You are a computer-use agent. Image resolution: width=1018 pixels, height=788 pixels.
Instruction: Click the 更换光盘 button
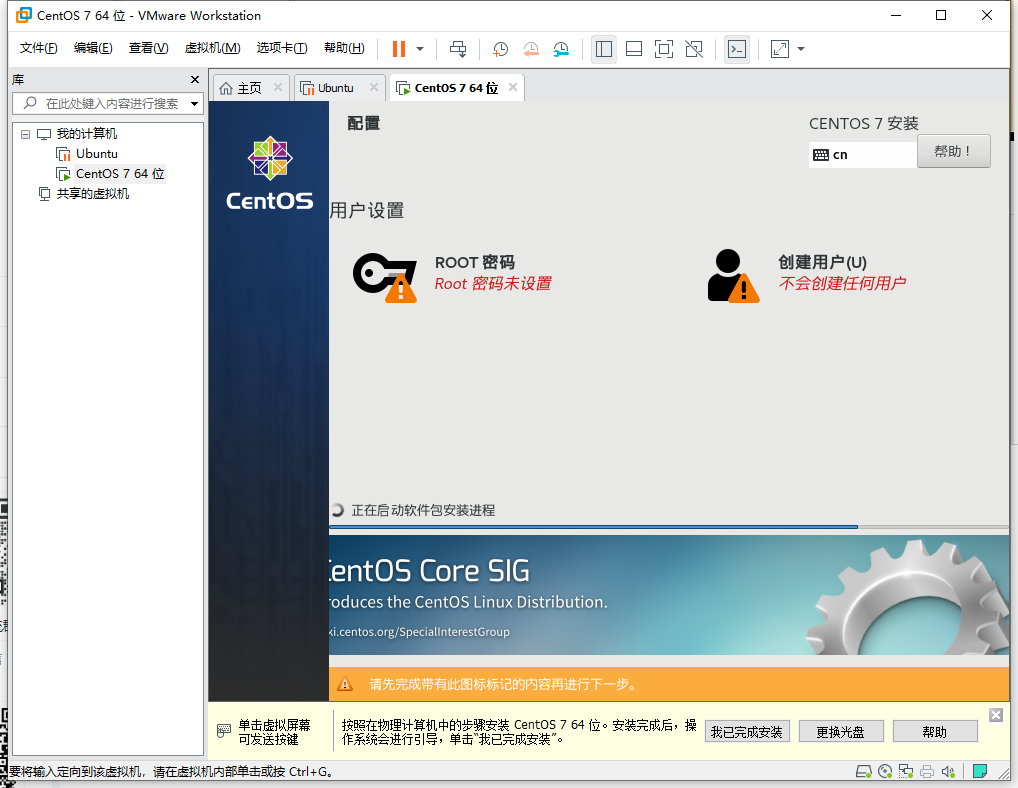[x=841, y=732]
